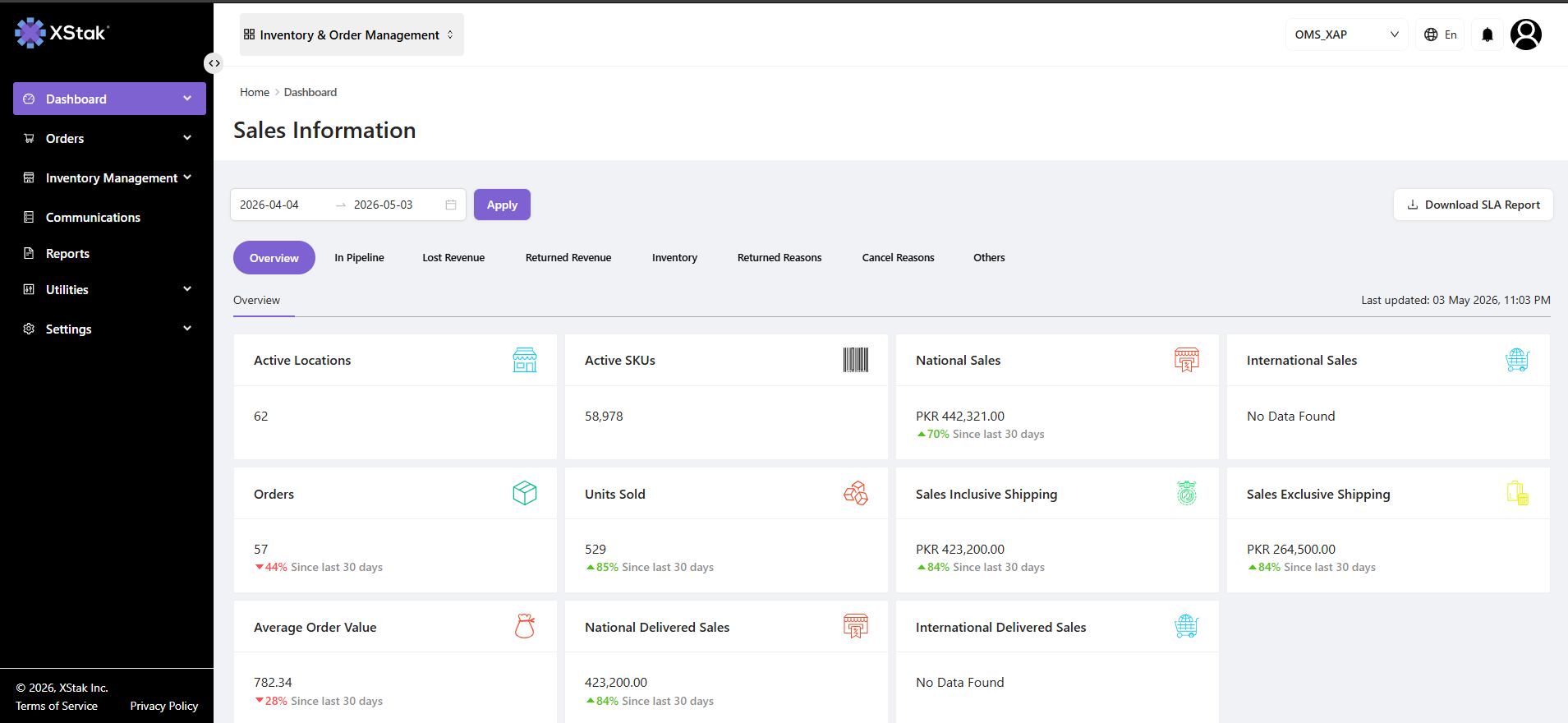Viewport: 1568px width, 723px height.
Task: Click the International Sales globe cart icon
Action: 1517,360
